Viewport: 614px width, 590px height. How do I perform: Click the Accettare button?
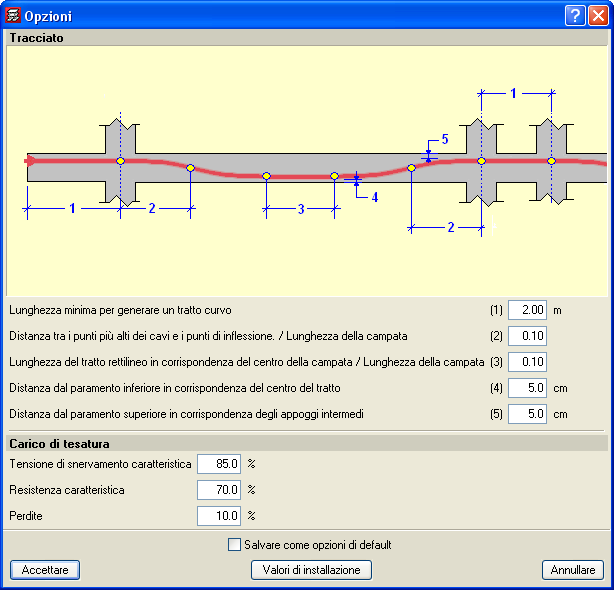click(x=45, y=570)
